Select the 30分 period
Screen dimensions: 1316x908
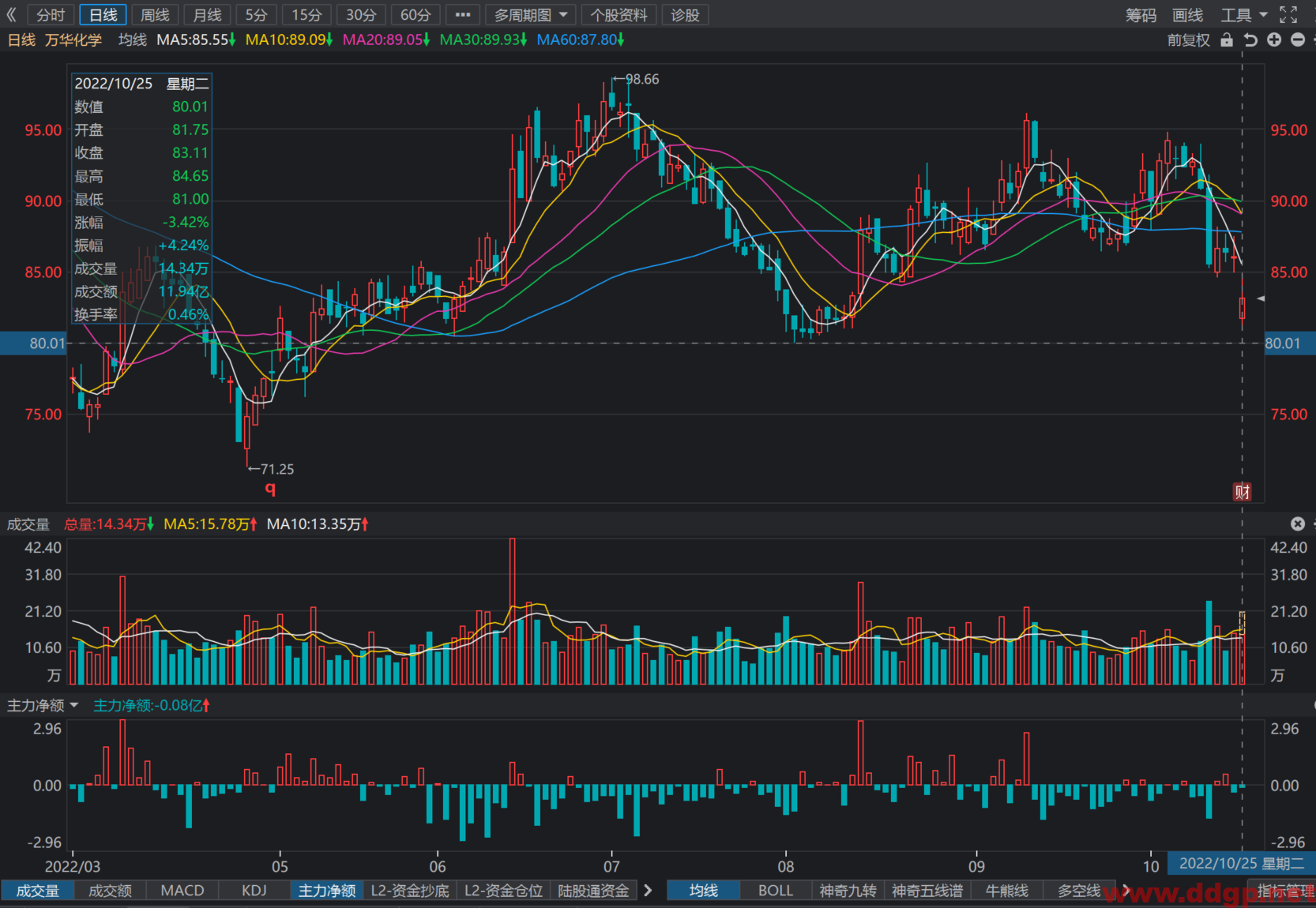point(361,15)
